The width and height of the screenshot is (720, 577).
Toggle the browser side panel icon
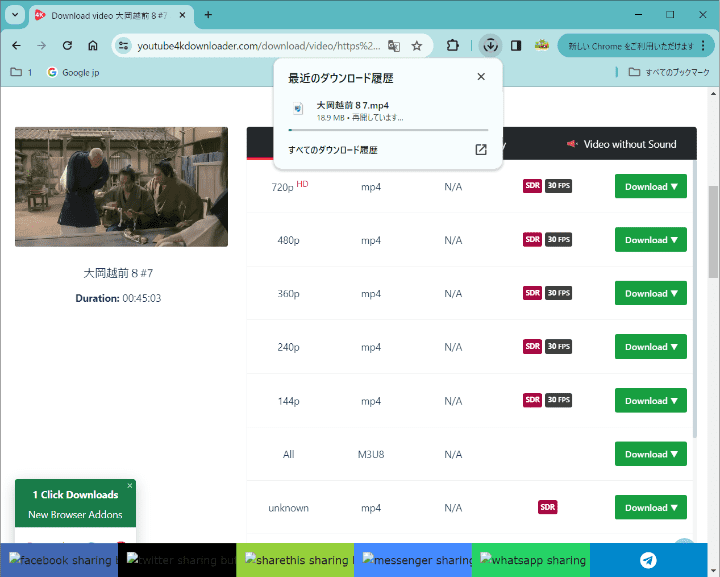tap(516, 45)
